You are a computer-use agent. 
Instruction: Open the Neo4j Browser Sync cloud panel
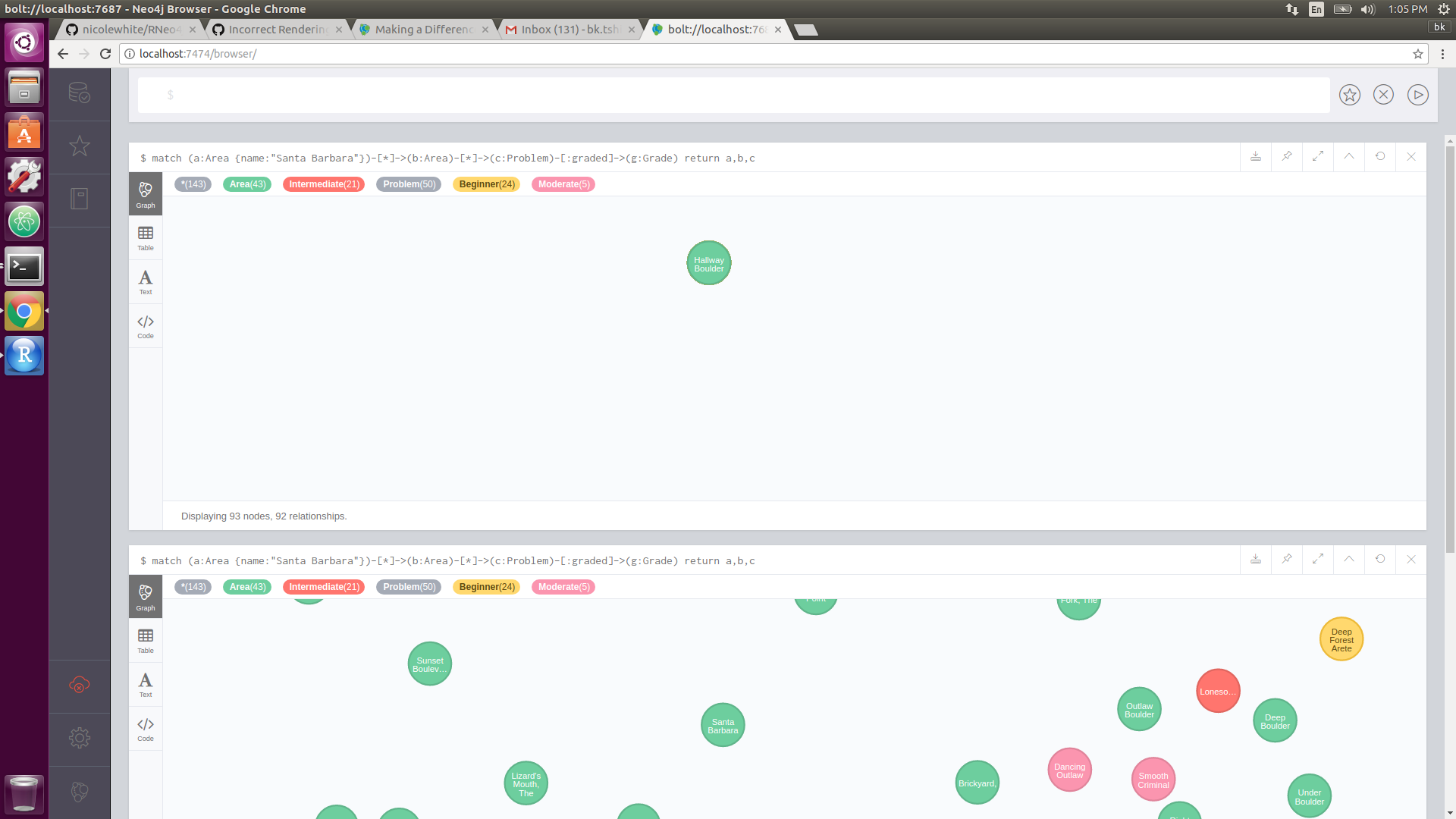tap(80, 686)
